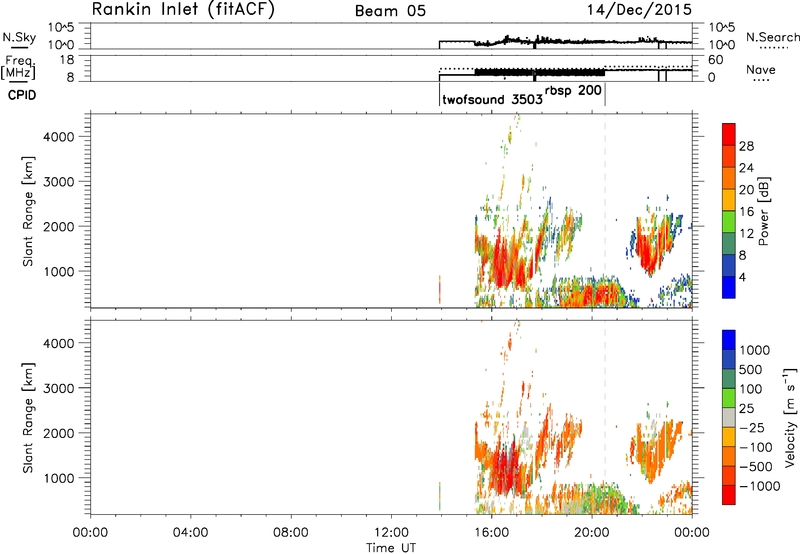
Task: Click the 'Freq. [MHz]' axis label
Action: tap(19, 67)
